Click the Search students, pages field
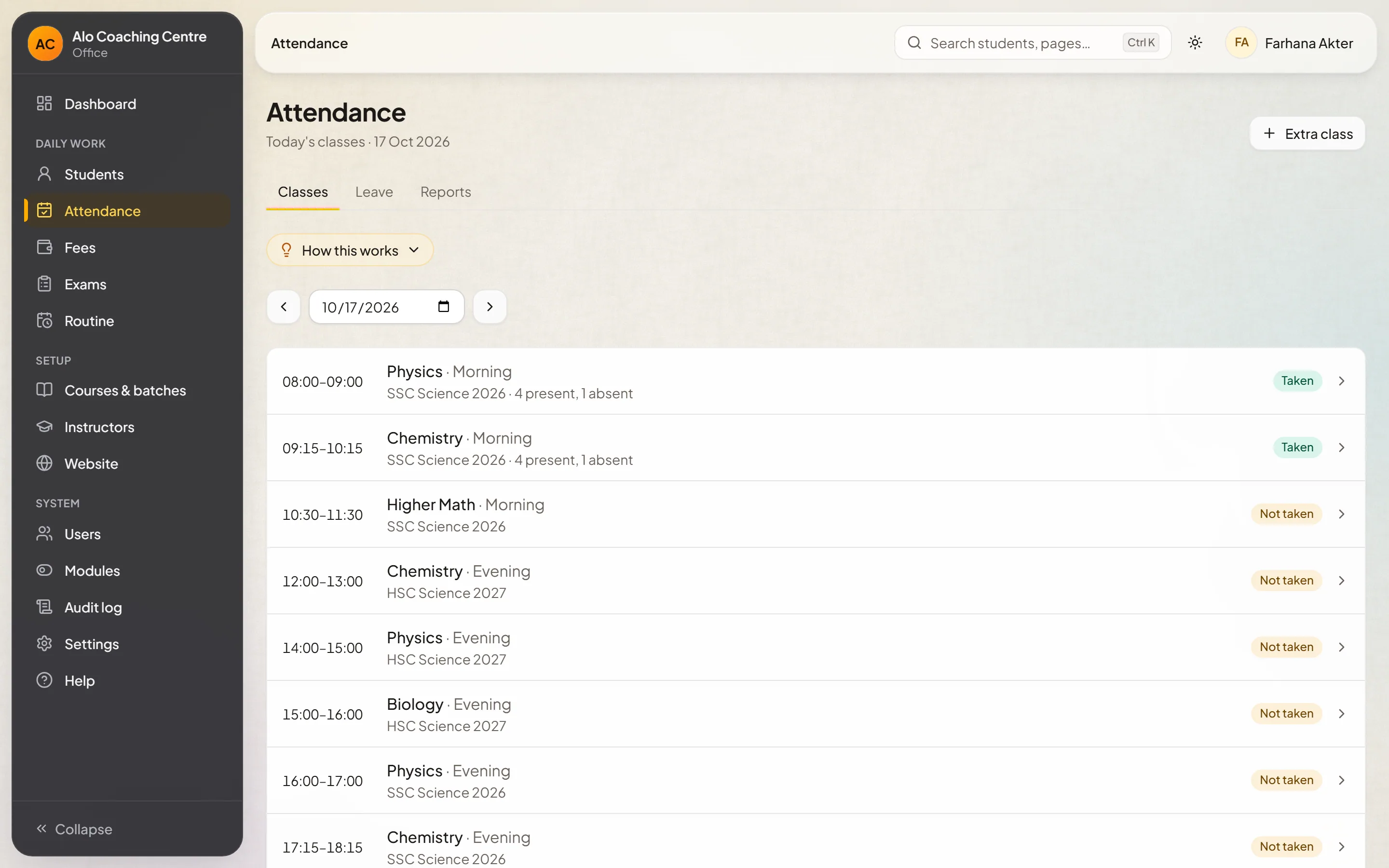 coord(1033,42)
